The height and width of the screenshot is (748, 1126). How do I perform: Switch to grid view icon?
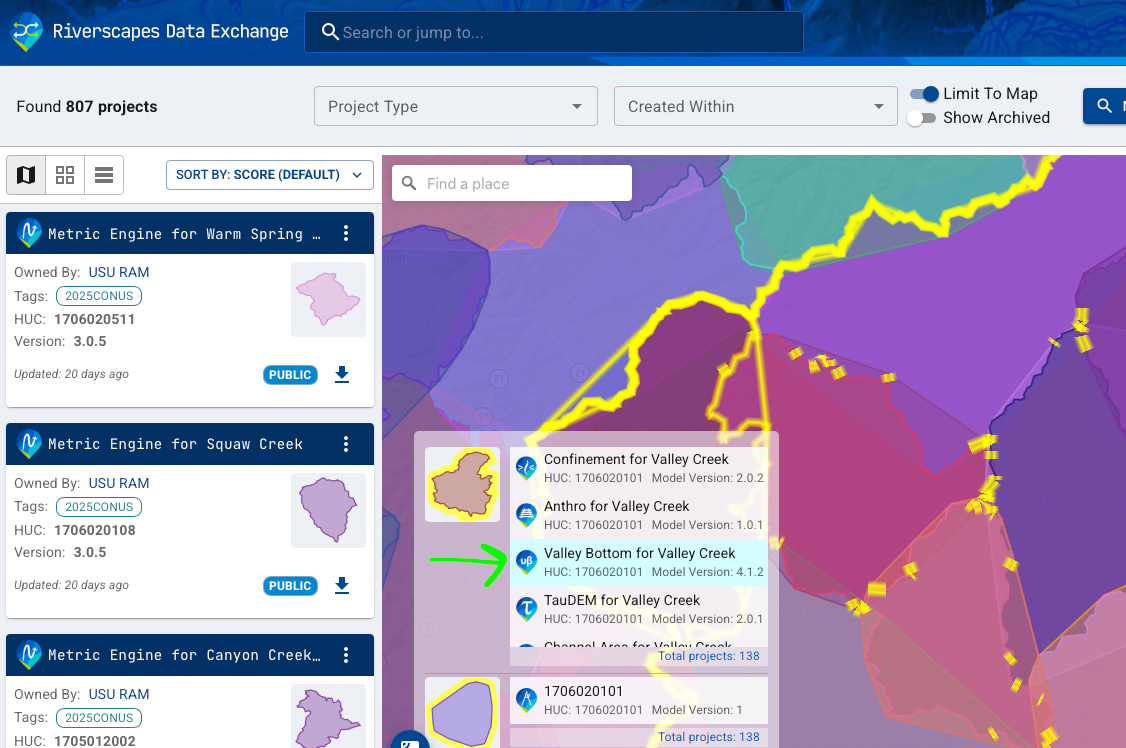(x=65, y=174)
